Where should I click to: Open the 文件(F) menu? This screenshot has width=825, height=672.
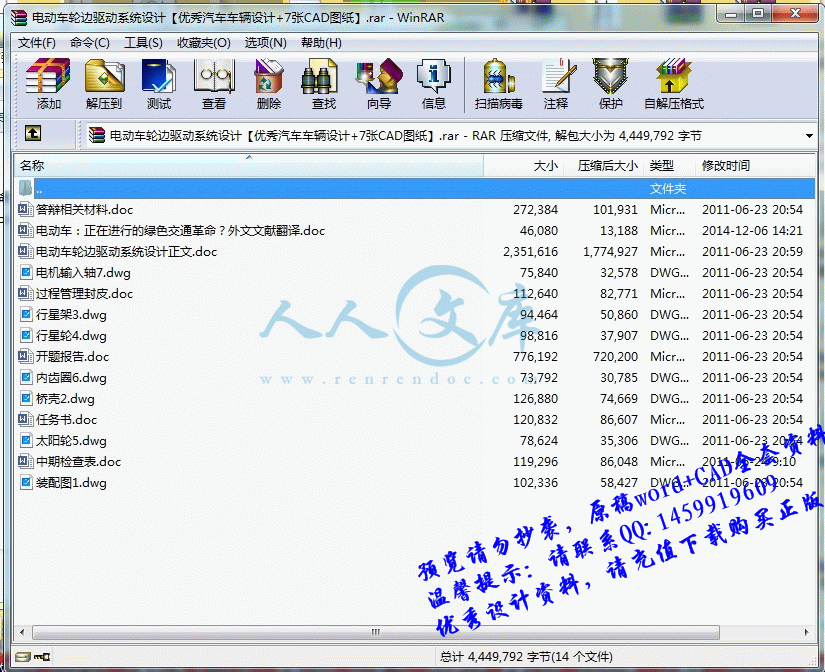point(37,43)
